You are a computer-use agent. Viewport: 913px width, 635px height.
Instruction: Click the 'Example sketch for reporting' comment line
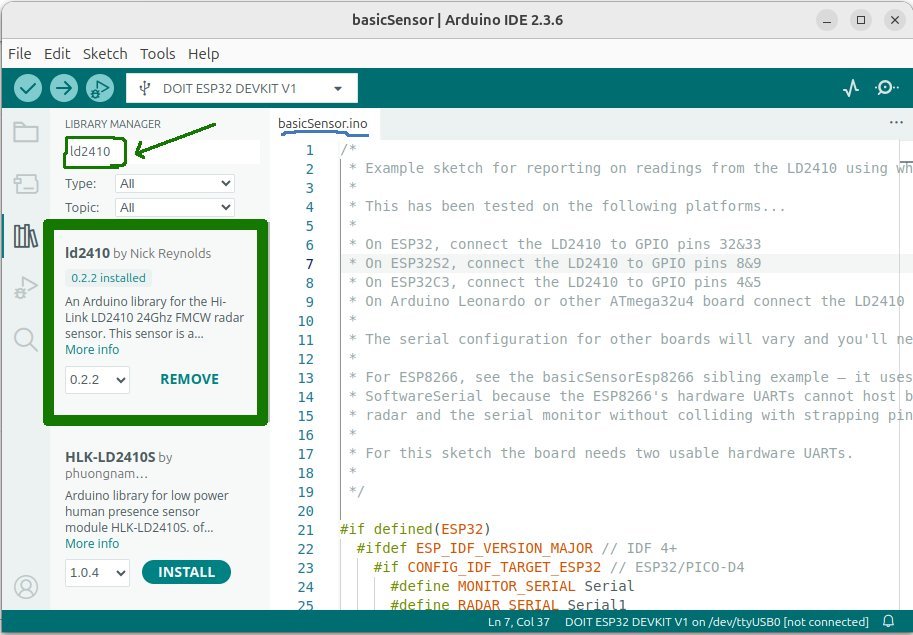631,168
